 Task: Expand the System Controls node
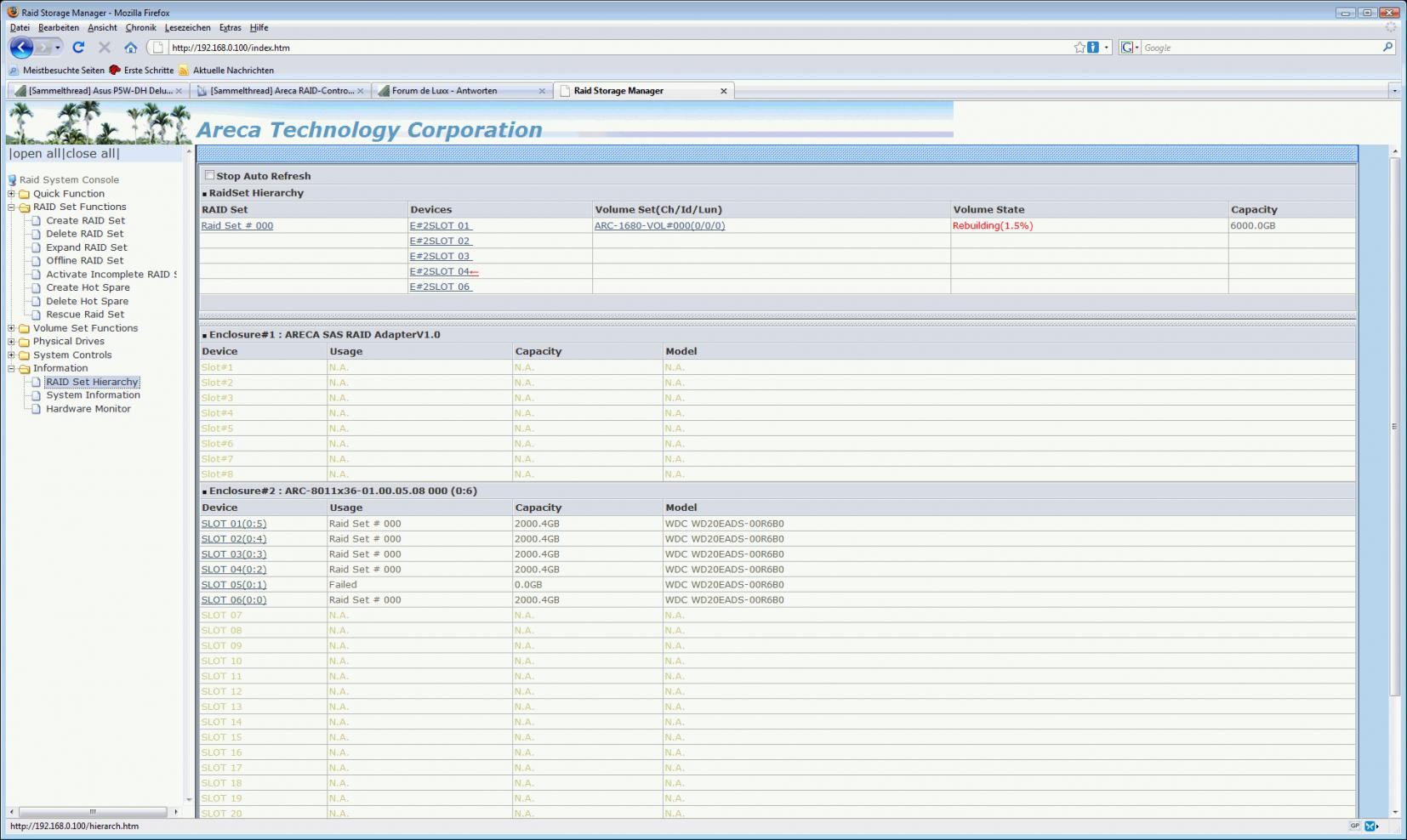[12, 355]
